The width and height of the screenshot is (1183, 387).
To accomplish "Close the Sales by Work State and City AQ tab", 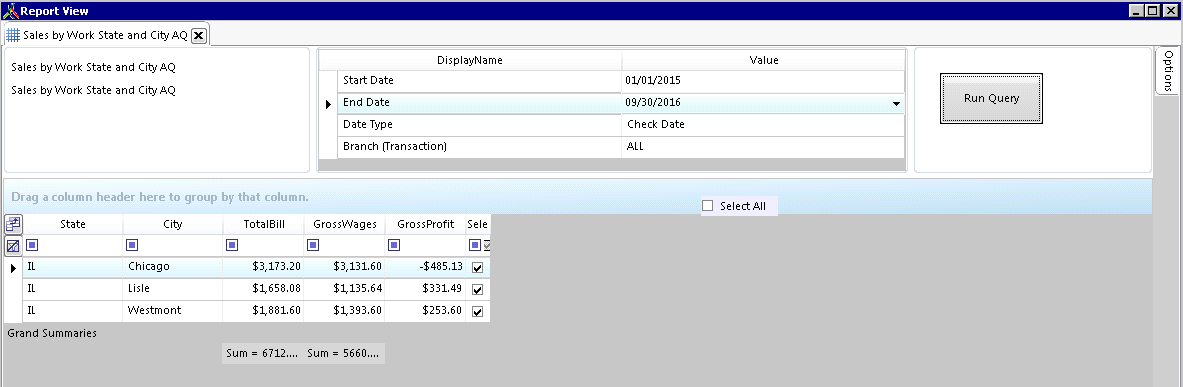I will pos(198,35).
